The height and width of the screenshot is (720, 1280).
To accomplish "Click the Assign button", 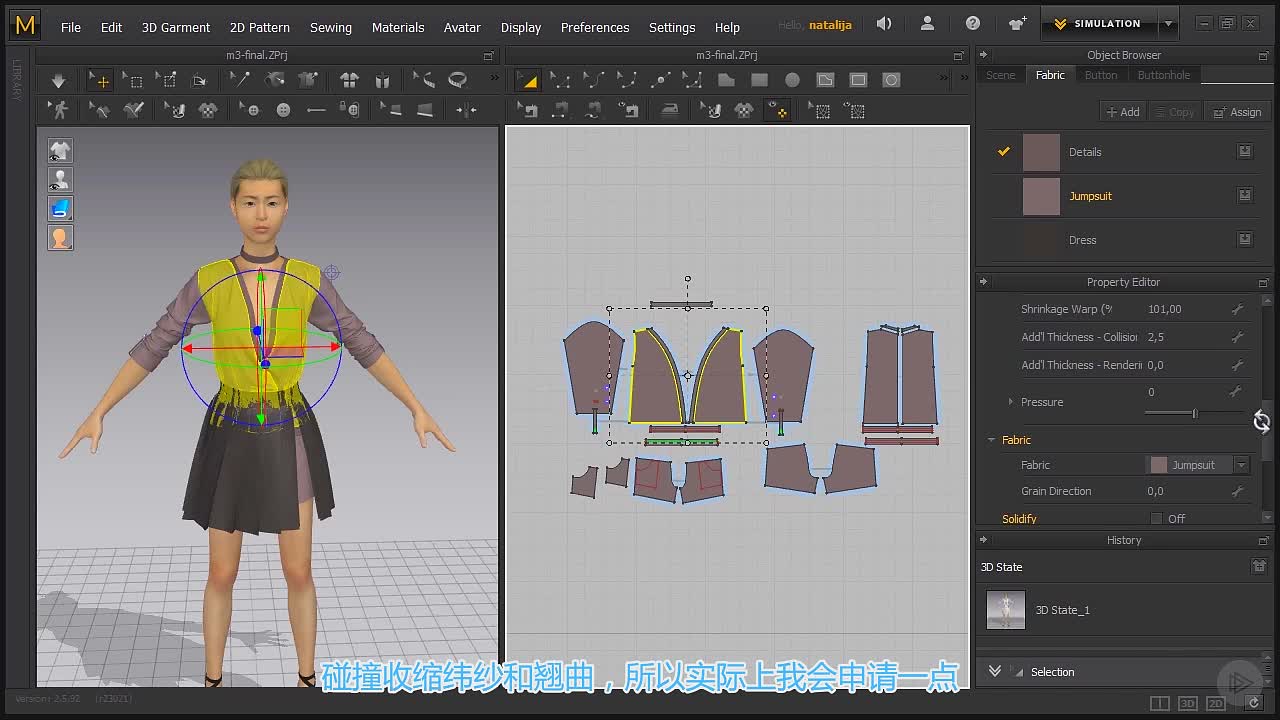I will click(1237, 112).
